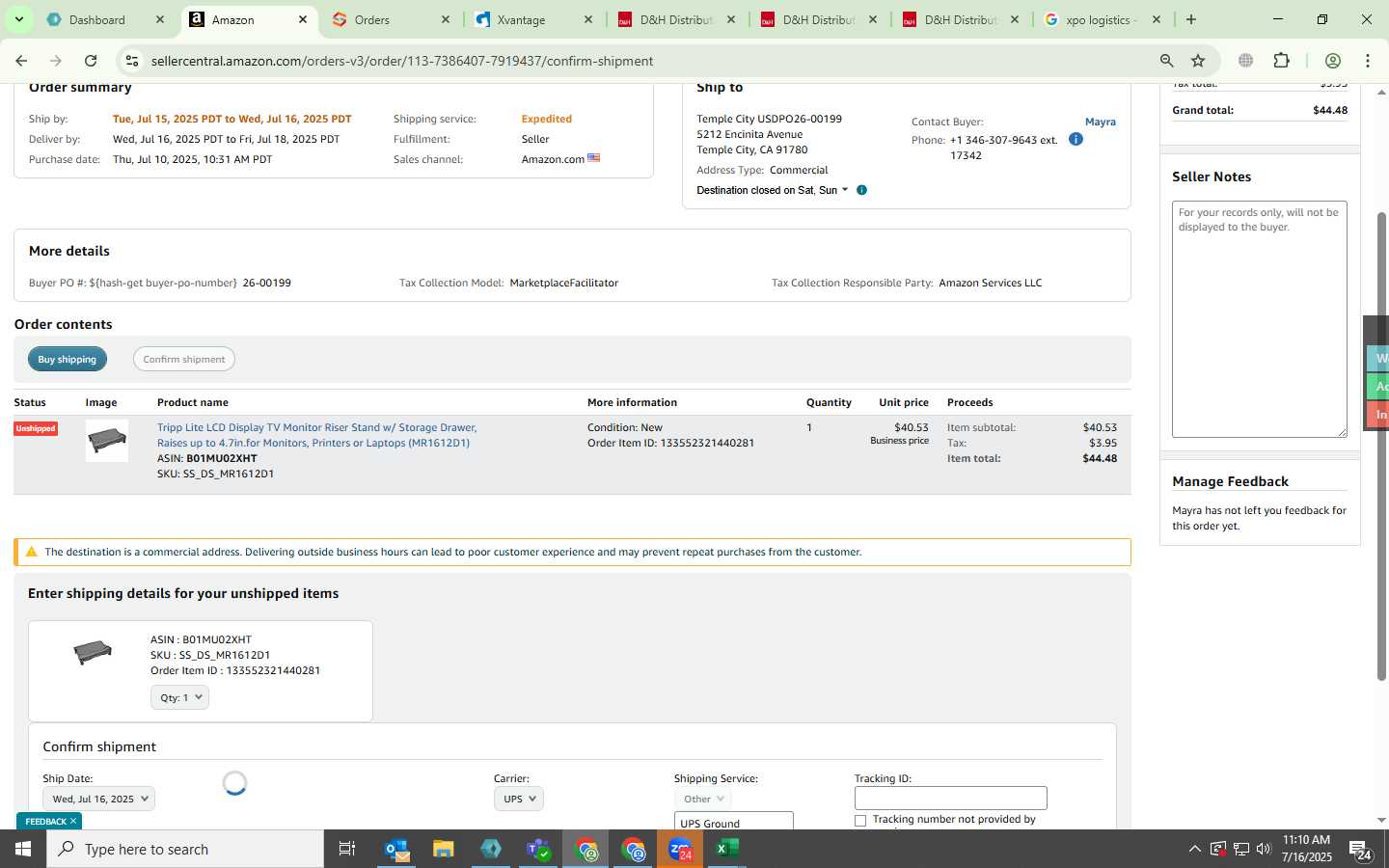Select the Amazon browser tab
Image resolution: width=1389 pixels, height=868 pixels.
click(233, 19)
